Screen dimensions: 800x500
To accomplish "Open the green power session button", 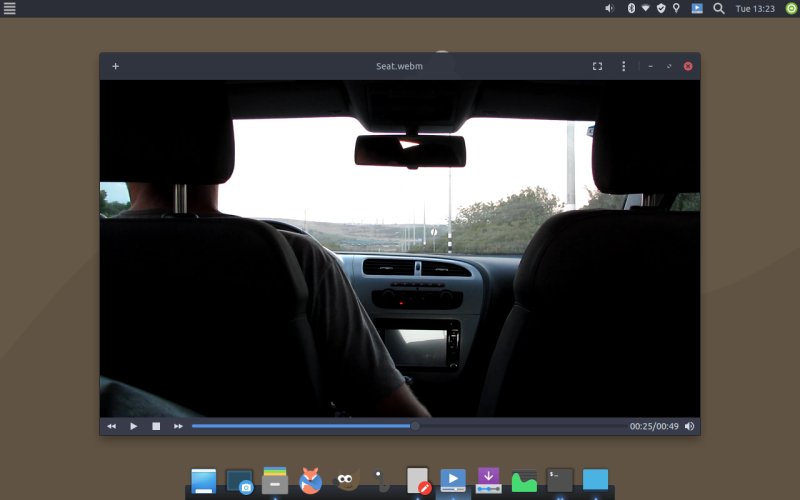I will (790, 8).
